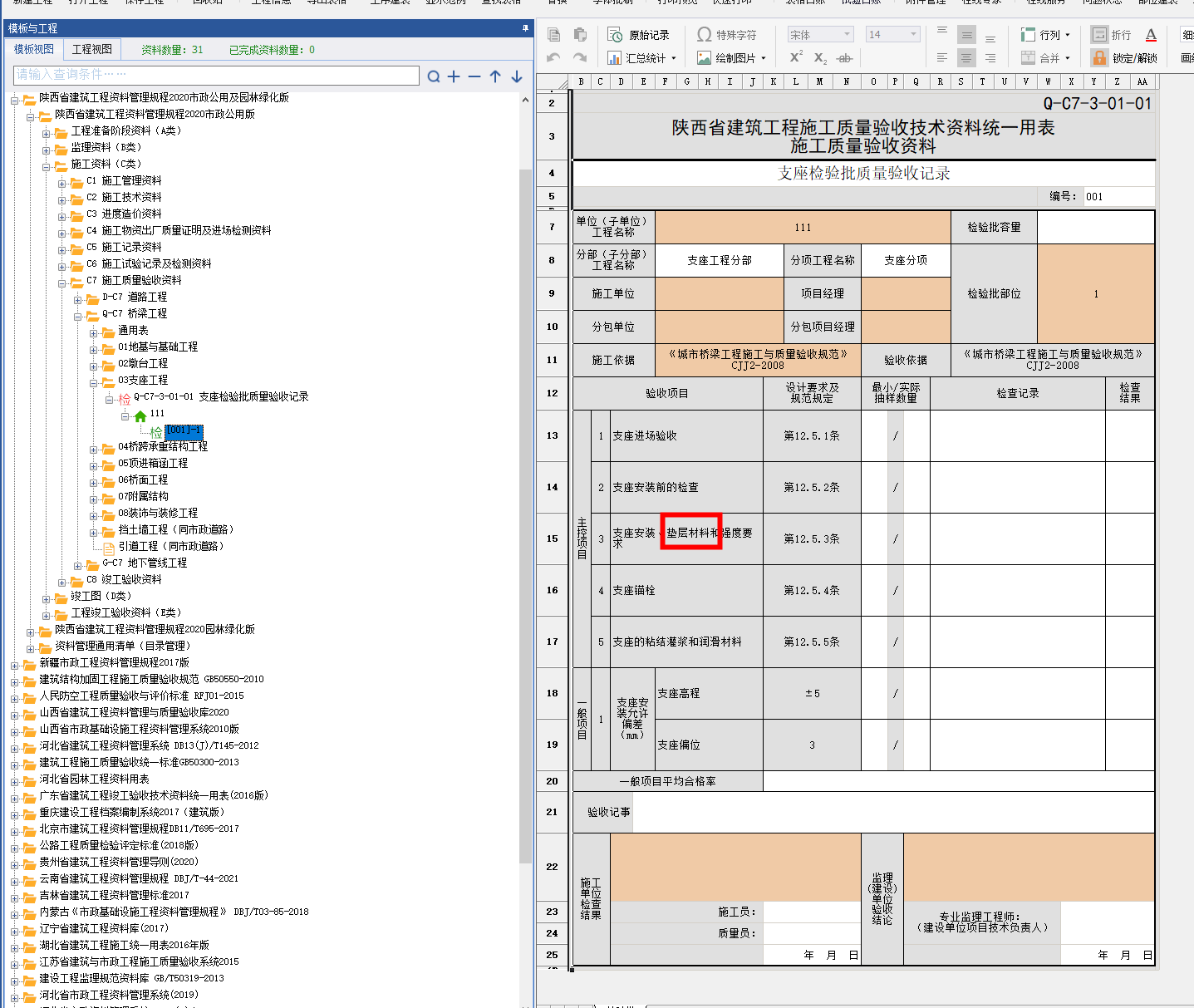This screenshot has height=1008, width=1194.
Task: Click the 编号 001 cell
Action: pos(1118,197)
